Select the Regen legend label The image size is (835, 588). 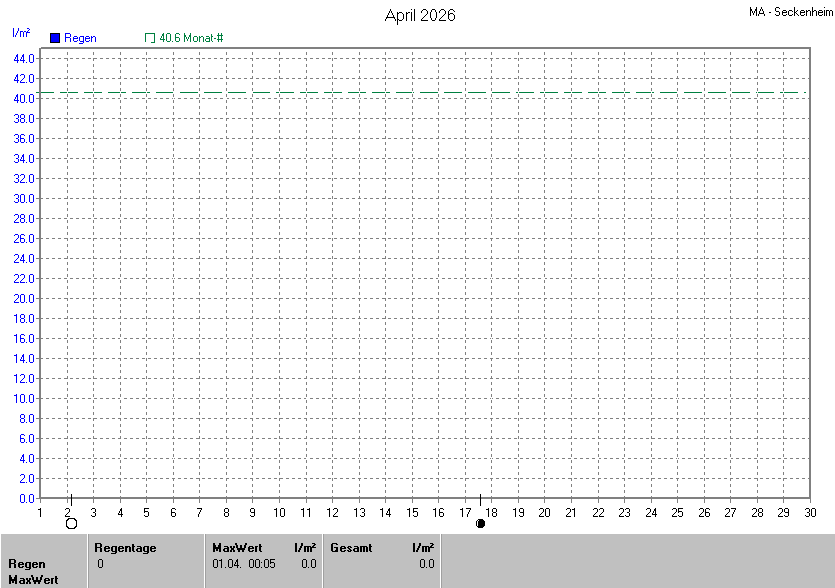pos(80,38)
